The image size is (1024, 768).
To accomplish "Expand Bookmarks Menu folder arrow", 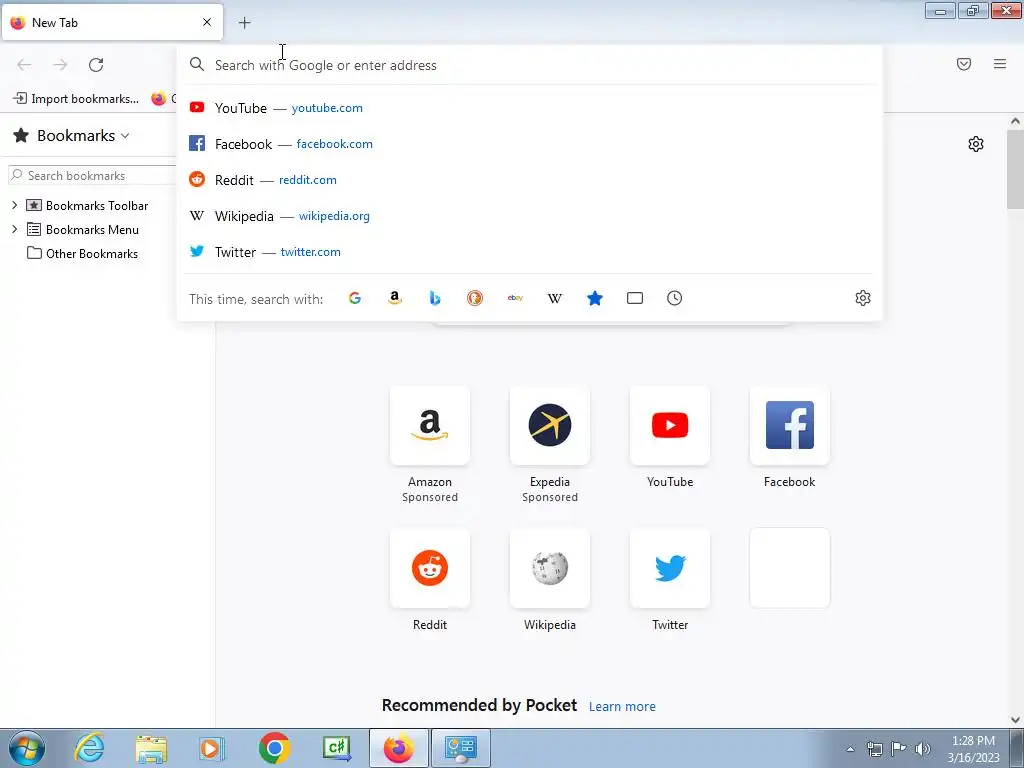I will tap(14, 229).
